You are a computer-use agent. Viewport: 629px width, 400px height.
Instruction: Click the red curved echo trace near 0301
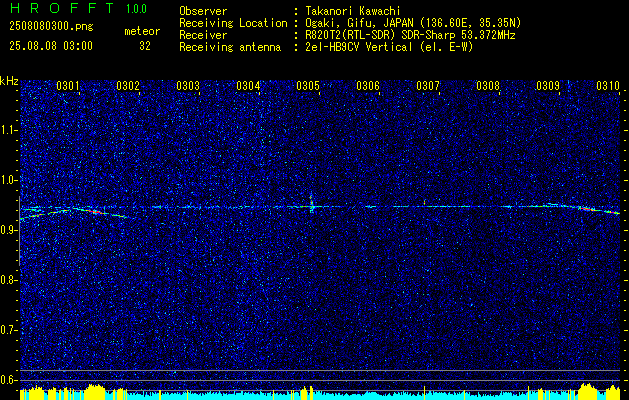coord(95,211)
